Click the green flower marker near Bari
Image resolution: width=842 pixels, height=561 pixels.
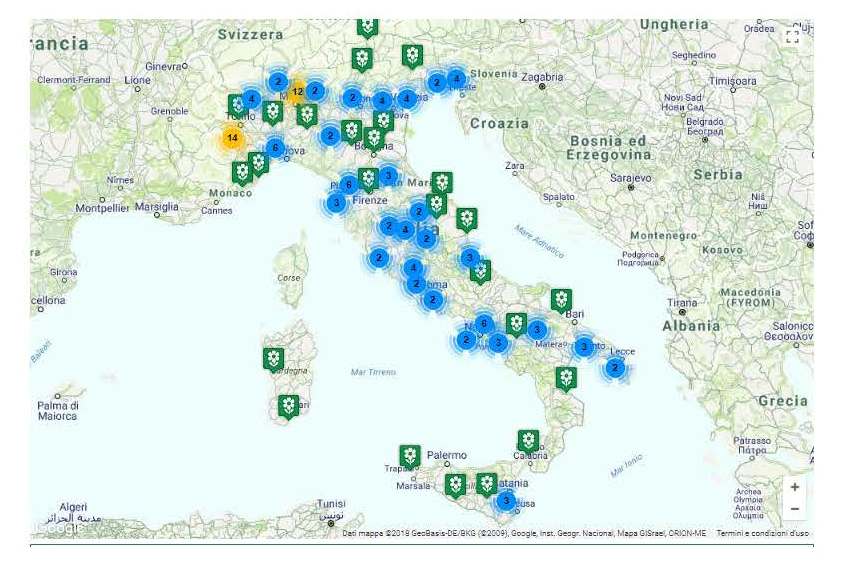[x=562, y=299]
